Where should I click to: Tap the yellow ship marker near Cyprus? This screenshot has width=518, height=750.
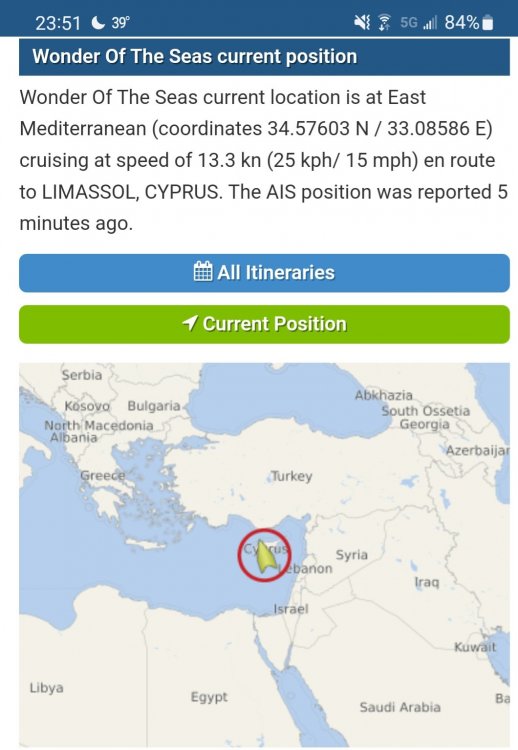[266, 557]
